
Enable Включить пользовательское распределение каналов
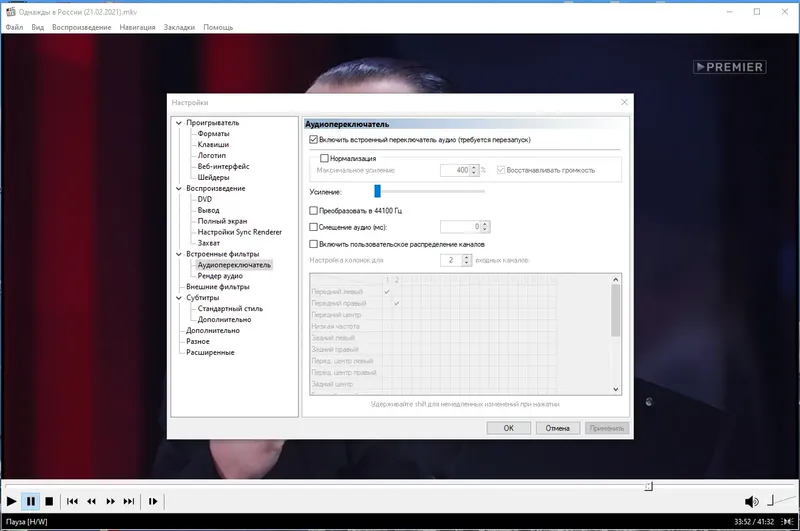tap(313, 244)
